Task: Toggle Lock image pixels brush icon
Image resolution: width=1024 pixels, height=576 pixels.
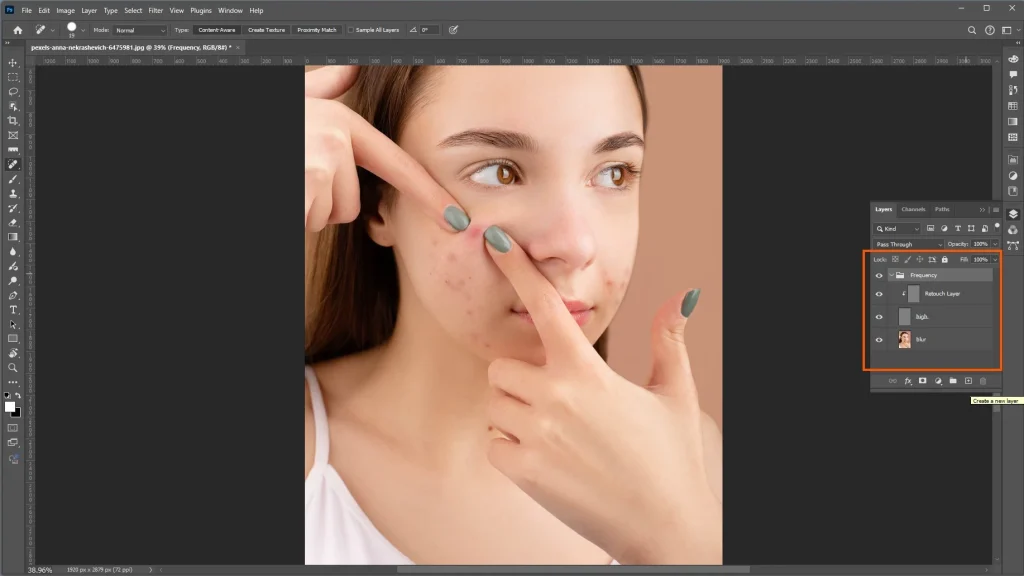Action: [x=908, y=259]
